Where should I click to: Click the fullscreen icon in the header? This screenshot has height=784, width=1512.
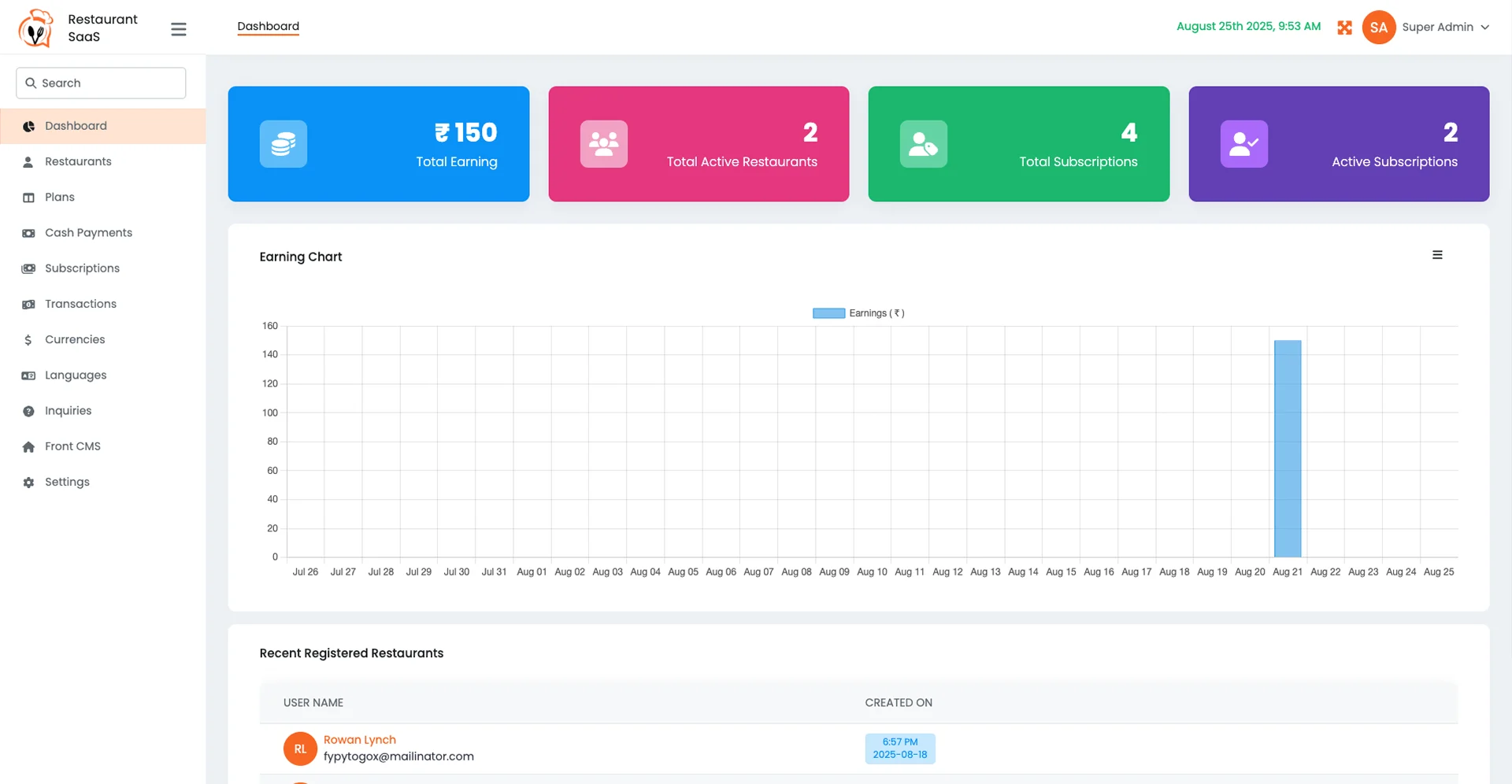(x=1345, y=27)
